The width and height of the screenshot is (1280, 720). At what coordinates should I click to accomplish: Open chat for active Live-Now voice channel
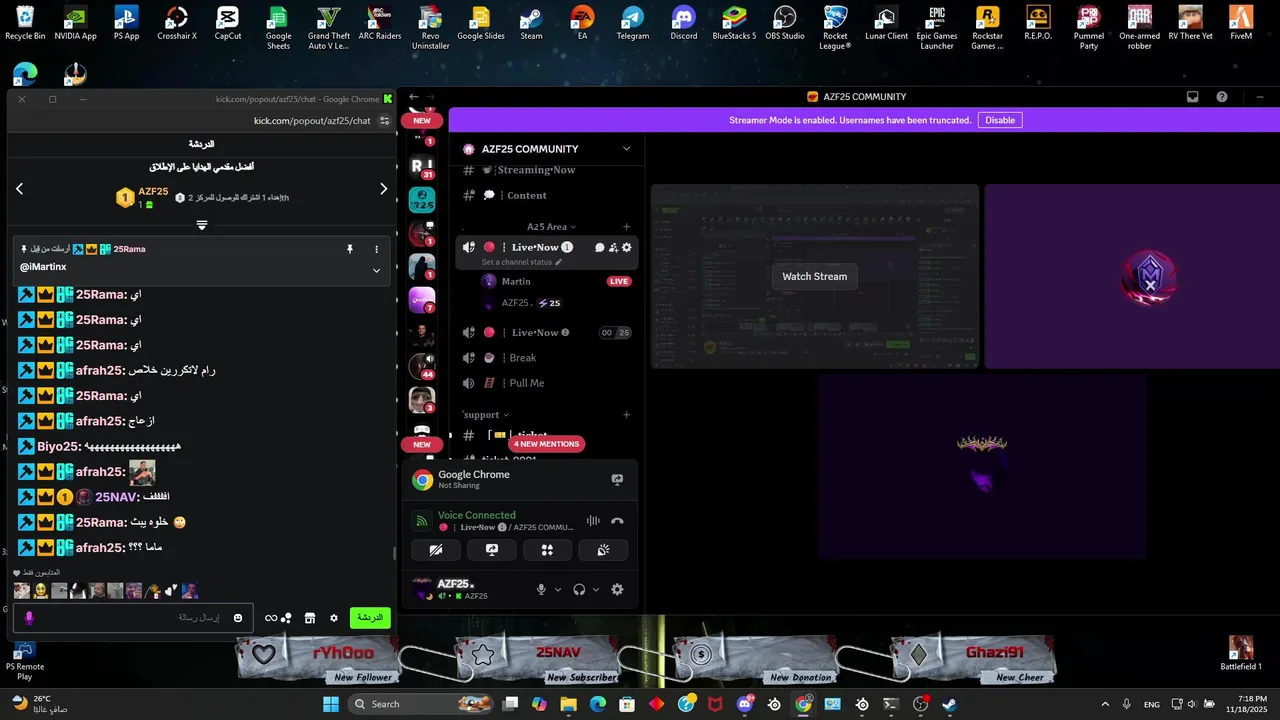(599, 247)
